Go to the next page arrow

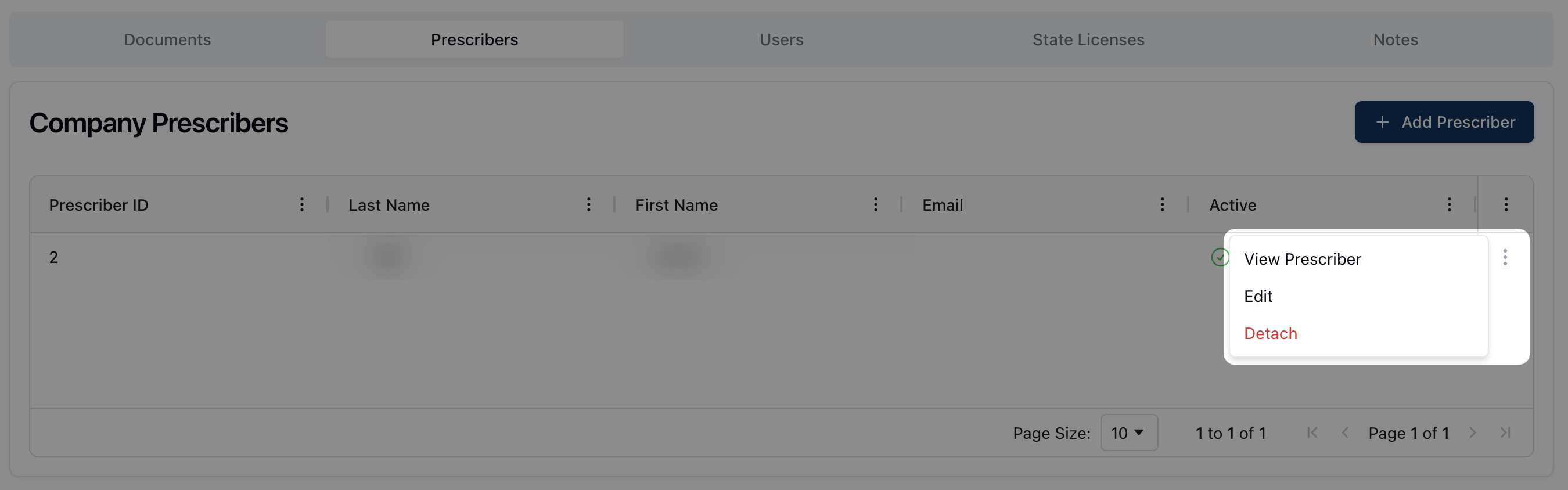[1472, 433]
